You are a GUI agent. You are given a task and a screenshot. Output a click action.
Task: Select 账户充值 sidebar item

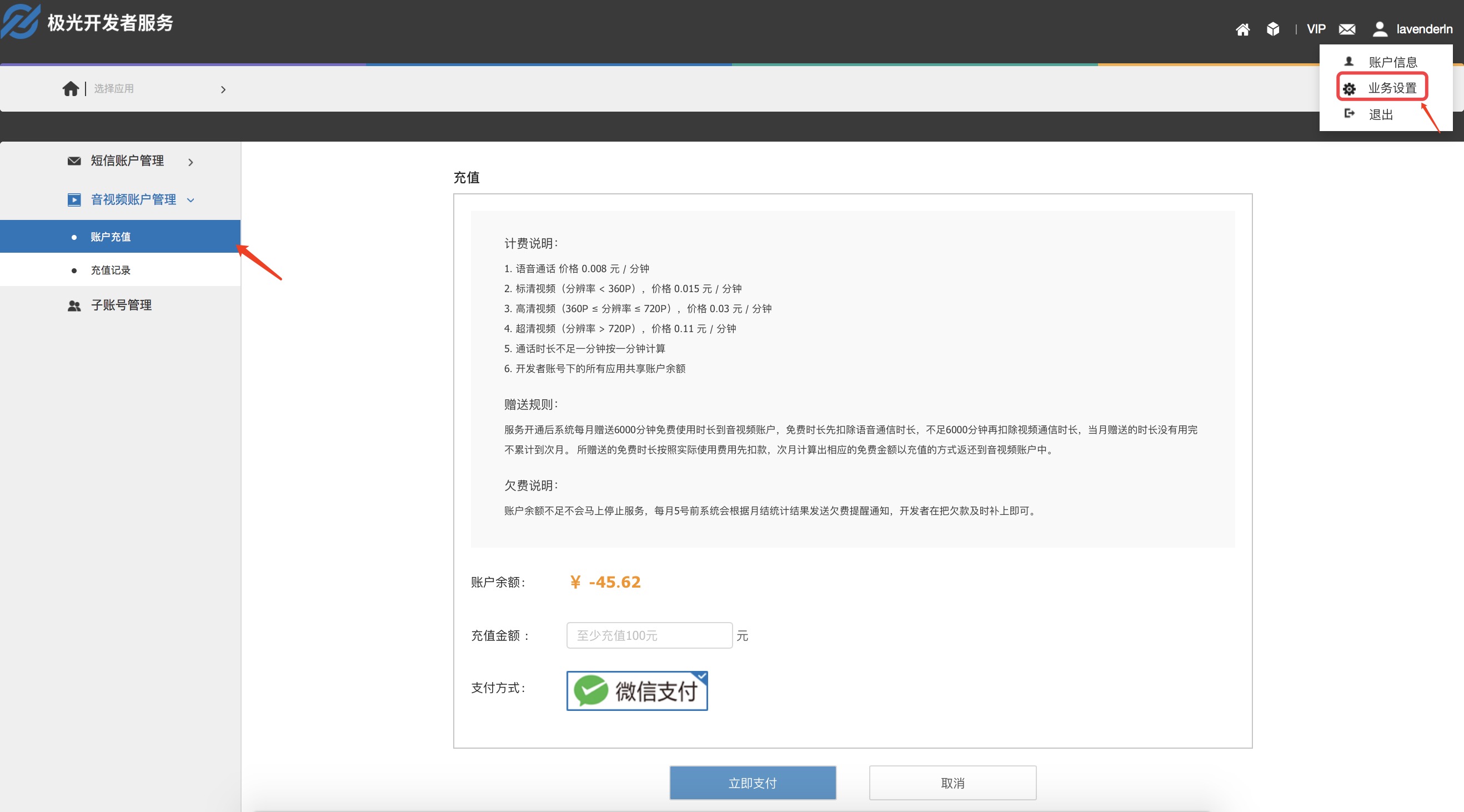point(111,237)
